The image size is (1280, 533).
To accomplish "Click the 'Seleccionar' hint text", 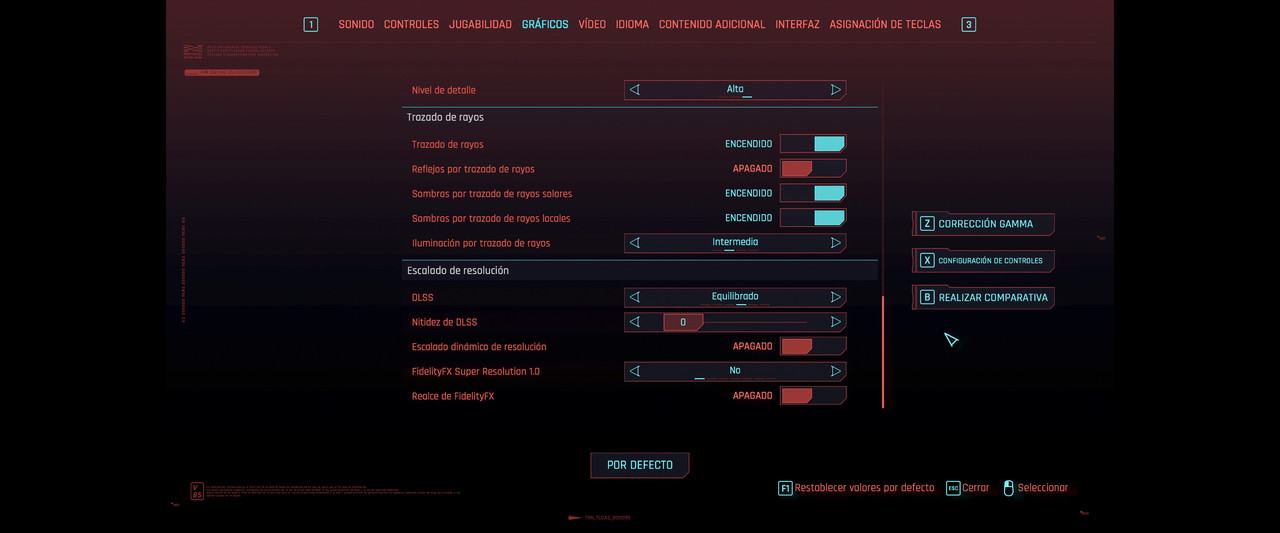I will 1043,488.
